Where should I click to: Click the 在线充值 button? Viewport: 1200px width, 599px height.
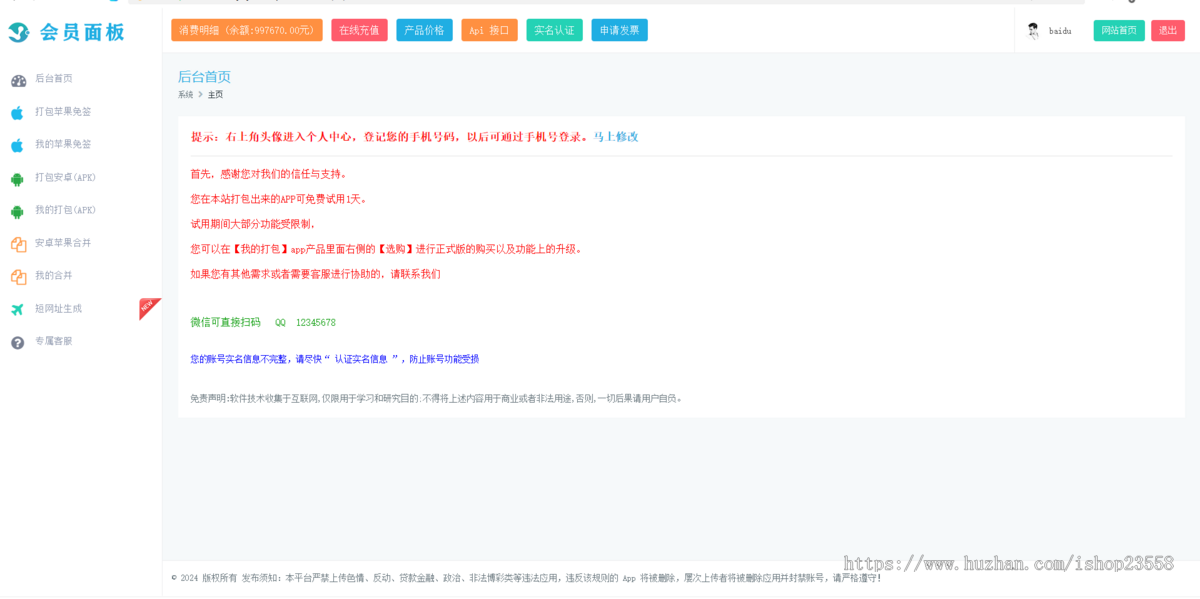click(359, 30)
